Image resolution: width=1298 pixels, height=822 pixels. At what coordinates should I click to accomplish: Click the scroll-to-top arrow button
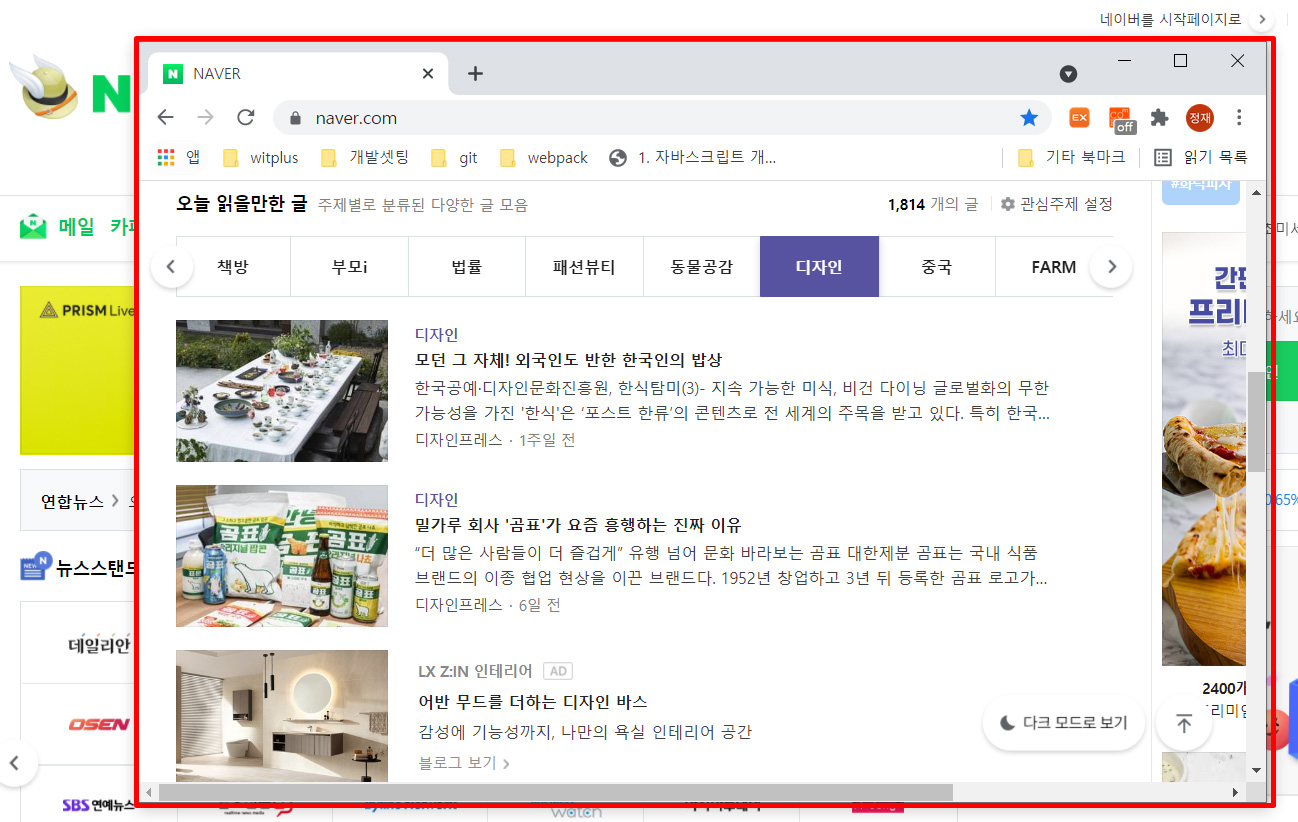tap(1184, 724)
